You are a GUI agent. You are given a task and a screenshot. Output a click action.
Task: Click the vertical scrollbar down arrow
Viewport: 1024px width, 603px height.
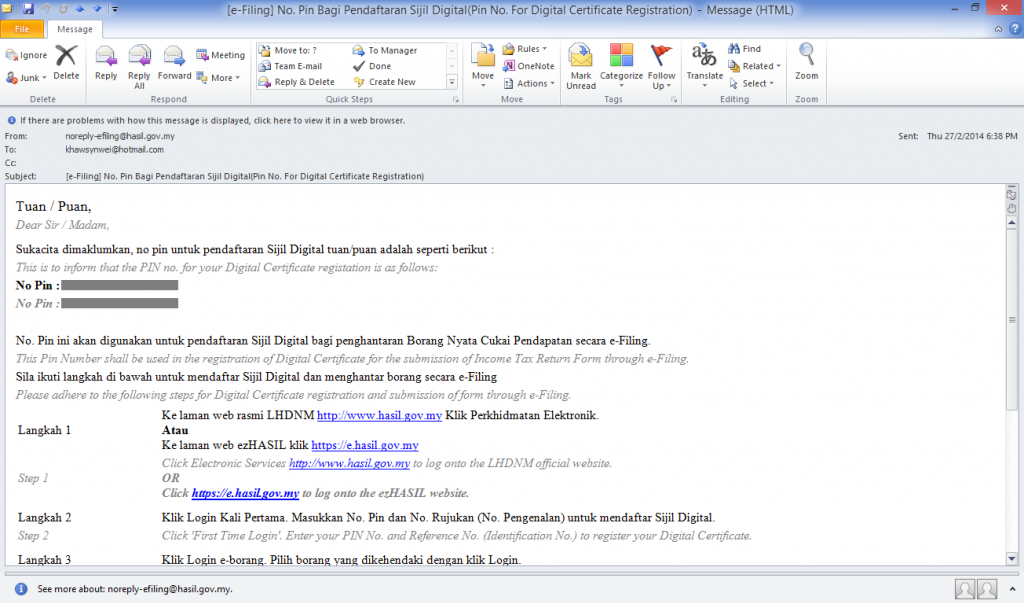click(1011, 558)
